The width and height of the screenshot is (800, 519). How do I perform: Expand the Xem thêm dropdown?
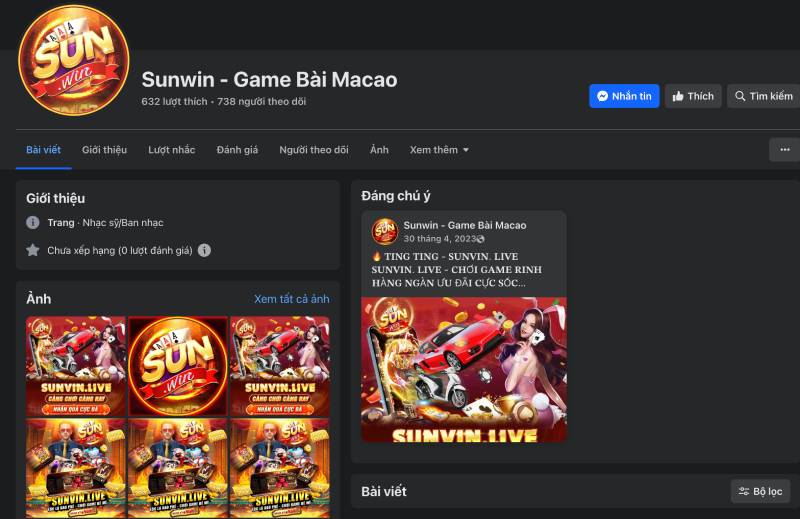point(439,150)
